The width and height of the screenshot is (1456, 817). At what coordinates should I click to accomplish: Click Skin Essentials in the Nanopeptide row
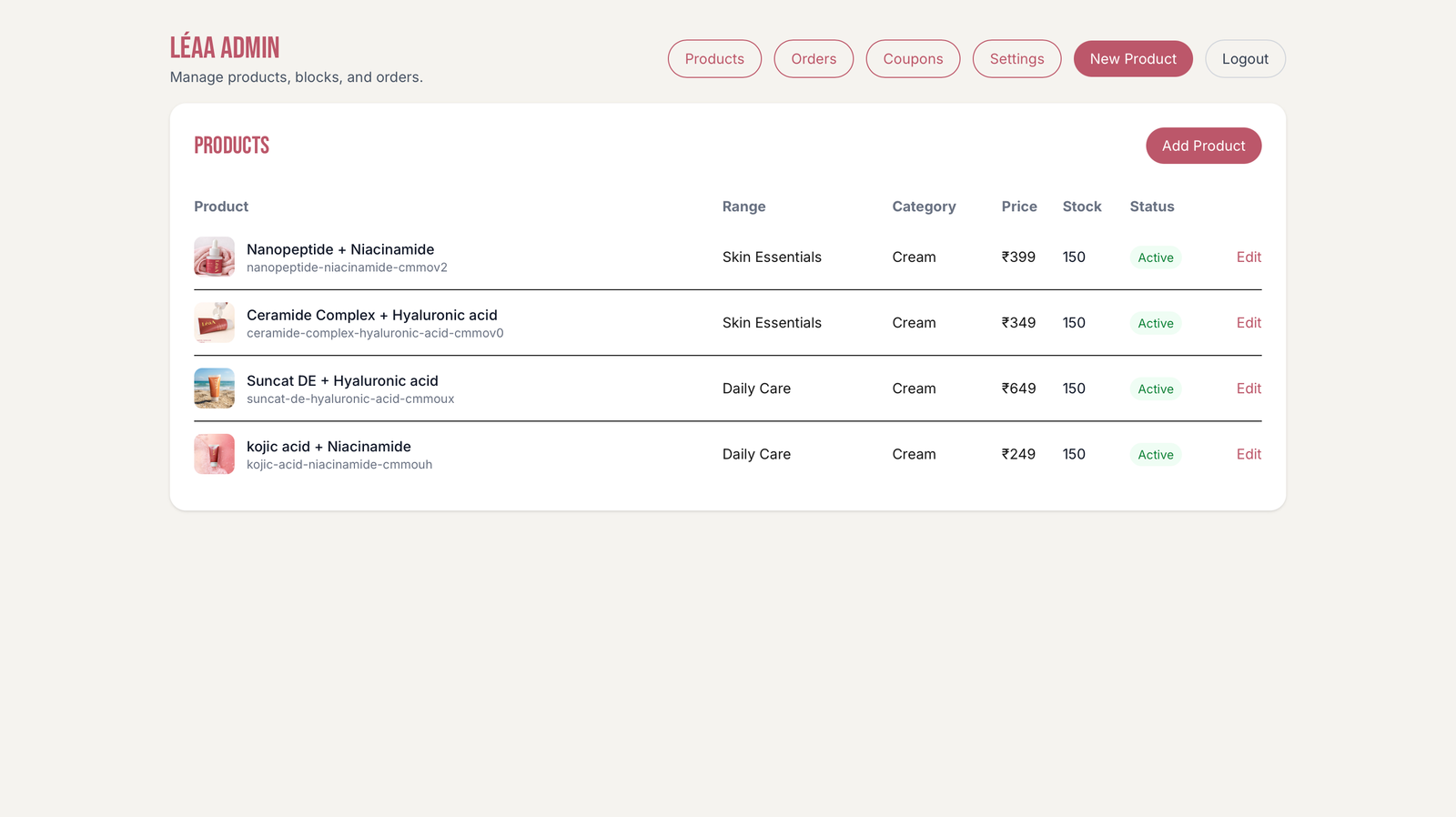point(772,257)
